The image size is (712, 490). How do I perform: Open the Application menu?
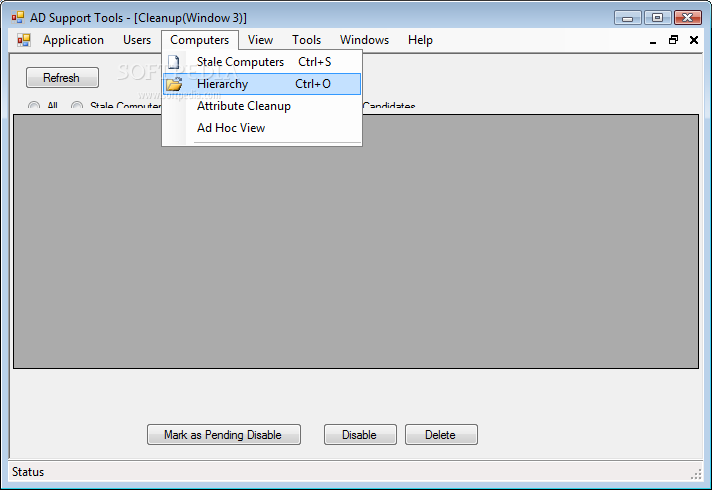(x=73, y=40)
